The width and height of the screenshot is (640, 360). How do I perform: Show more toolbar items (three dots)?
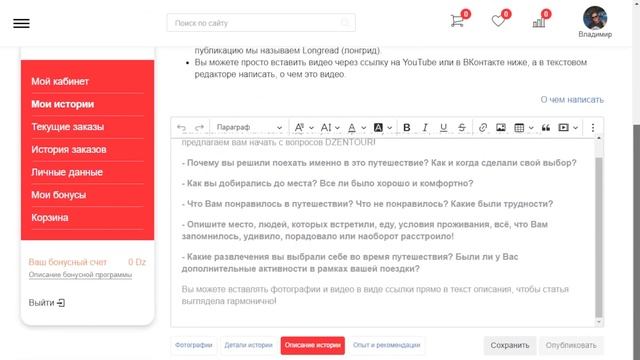[x=593, y=128]
